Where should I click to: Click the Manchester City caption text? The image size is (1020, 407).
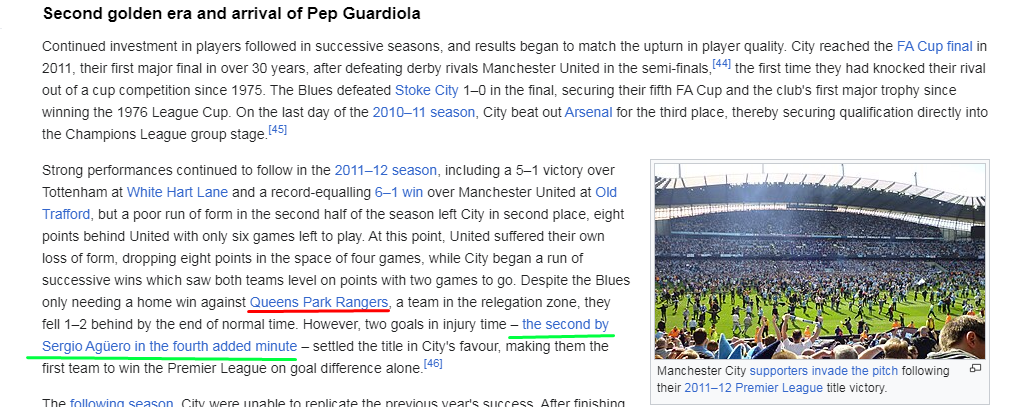[x=701, y=371]
